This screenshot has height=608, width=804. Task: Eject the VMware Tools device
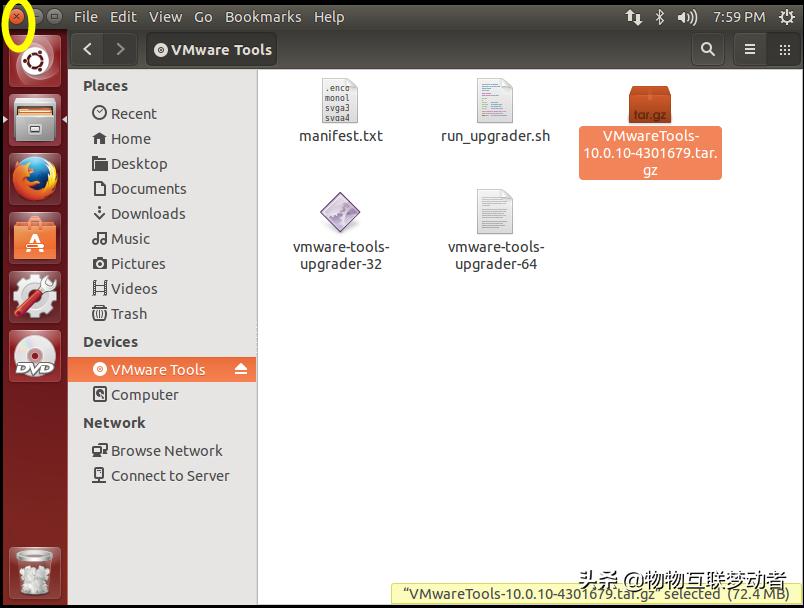(x=239, y=369)
